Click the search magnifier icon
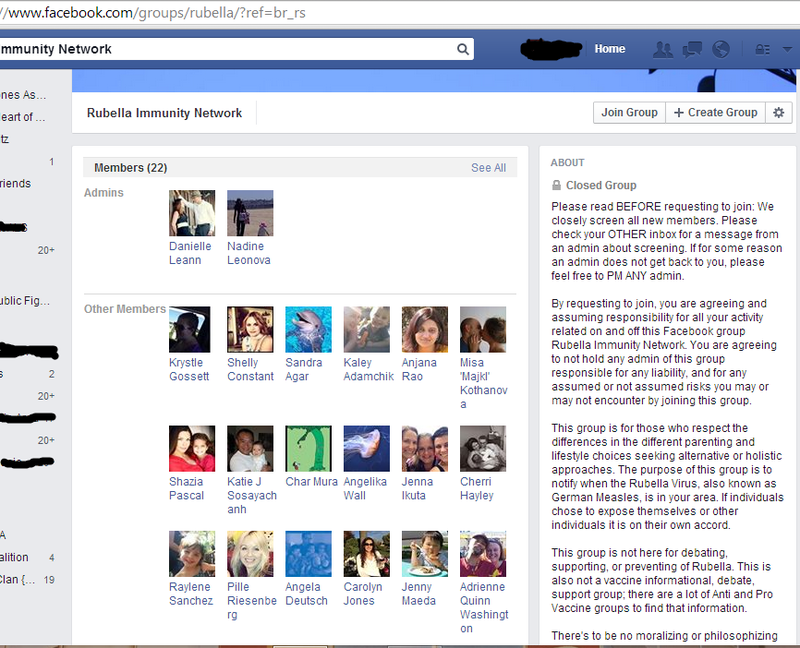This screenshot has height=648, width=800. [462, 49]
